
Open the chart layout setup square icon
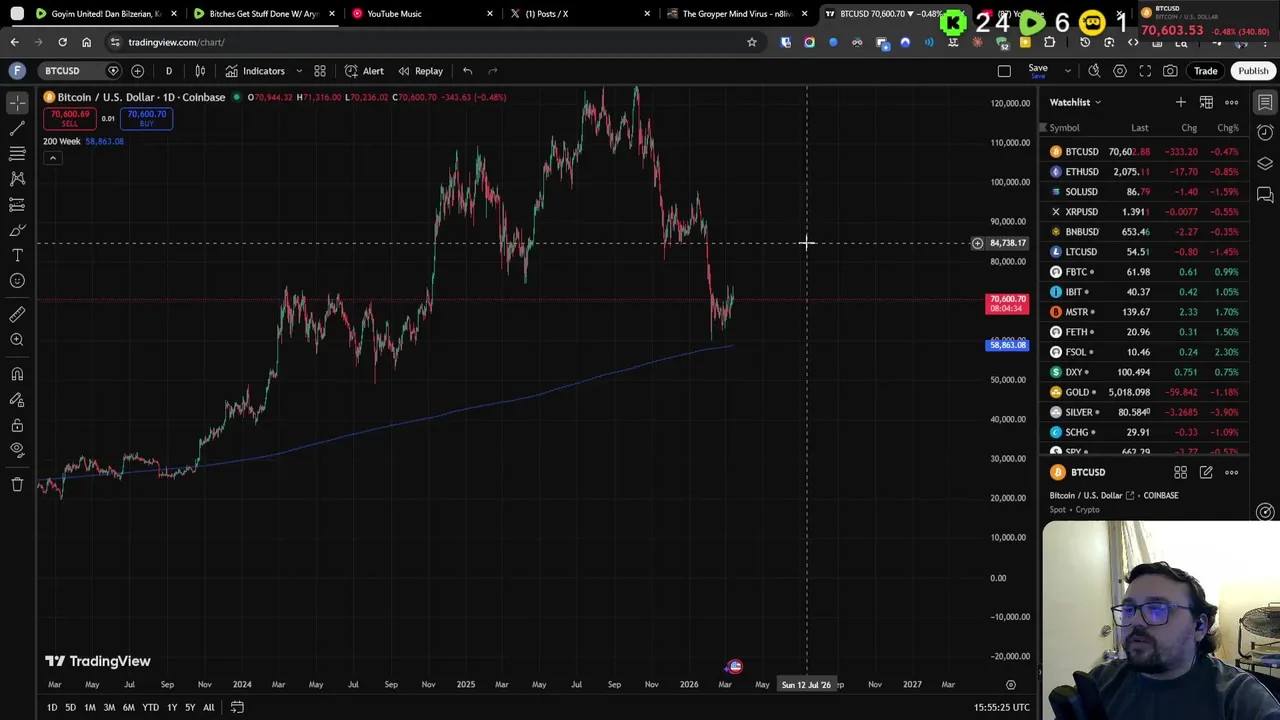point(1004,71)
